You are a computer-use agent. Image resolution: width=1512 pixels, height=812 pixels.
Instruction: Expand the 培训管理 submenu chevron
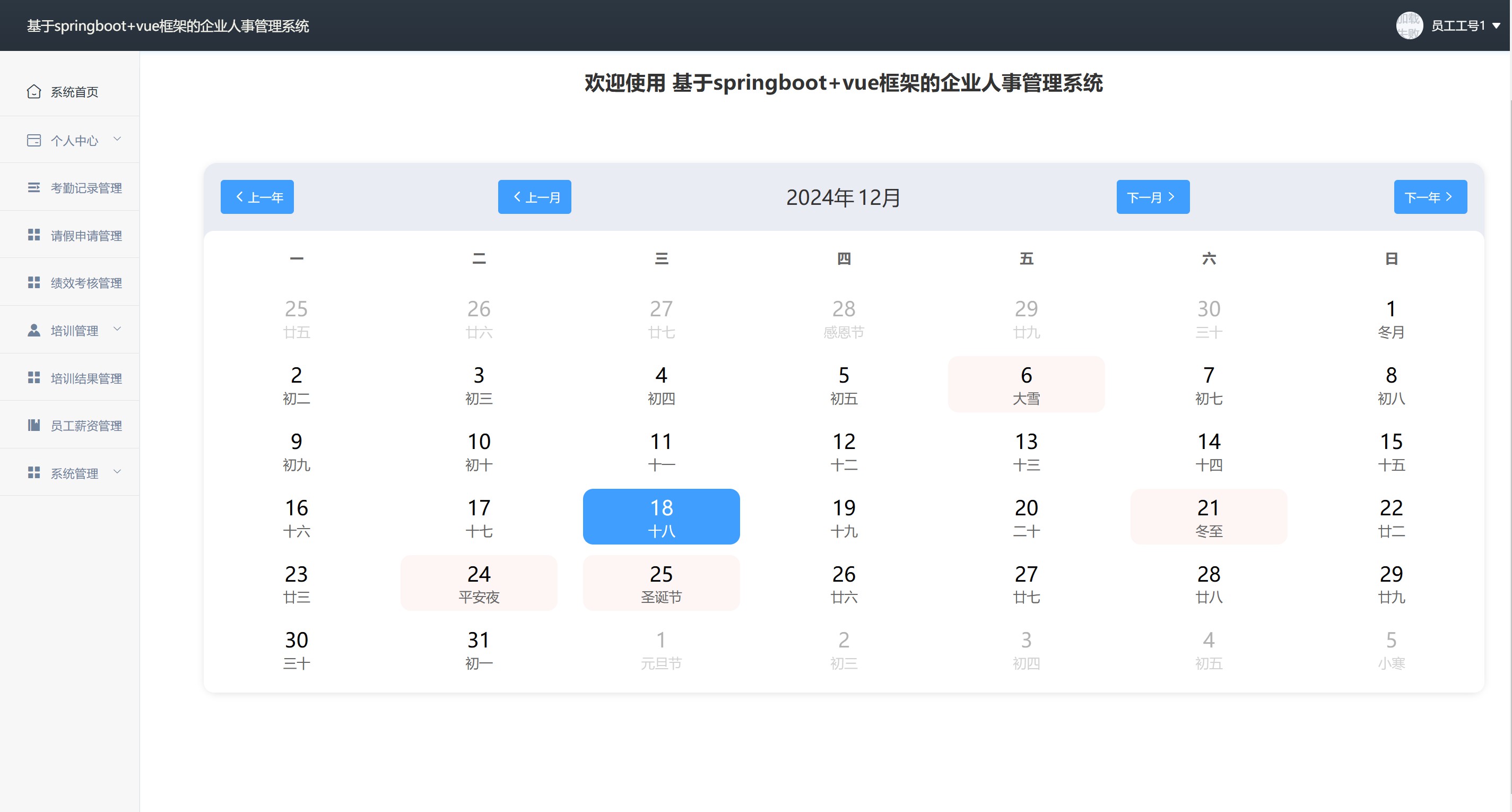point(117,329)
